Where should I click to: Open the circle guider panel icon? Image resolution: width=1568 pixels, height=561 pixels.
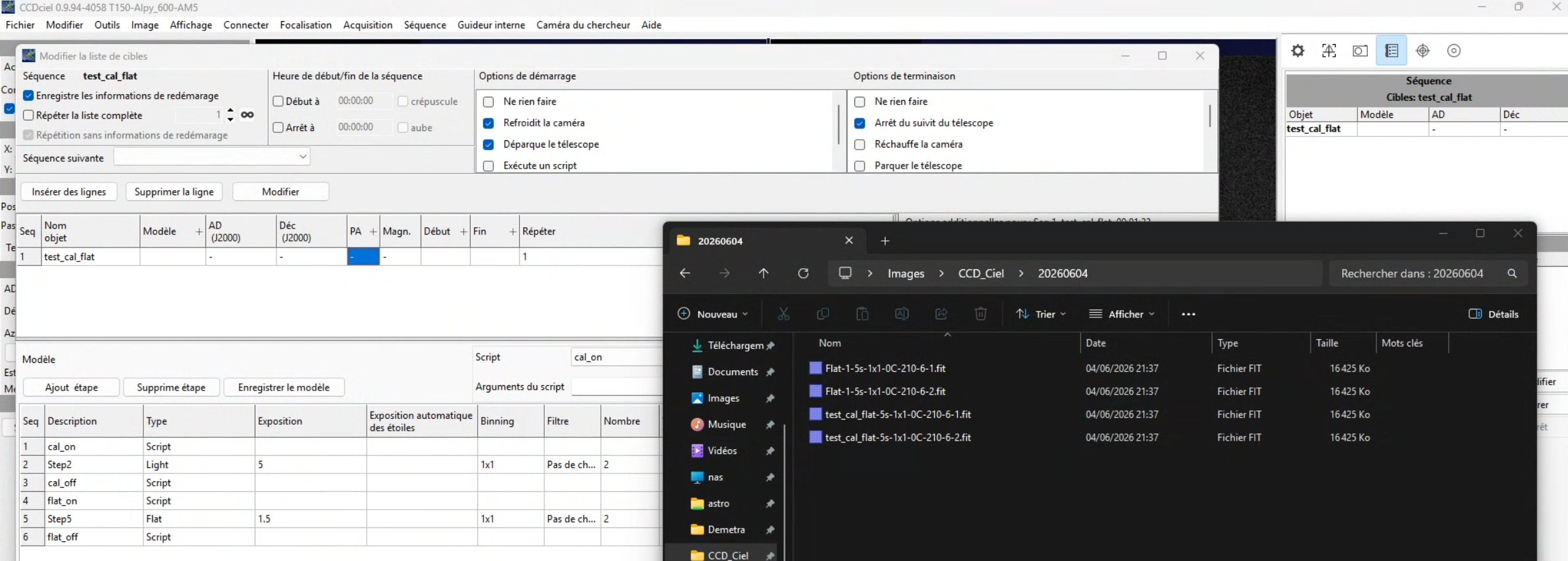coord(1454,51)
